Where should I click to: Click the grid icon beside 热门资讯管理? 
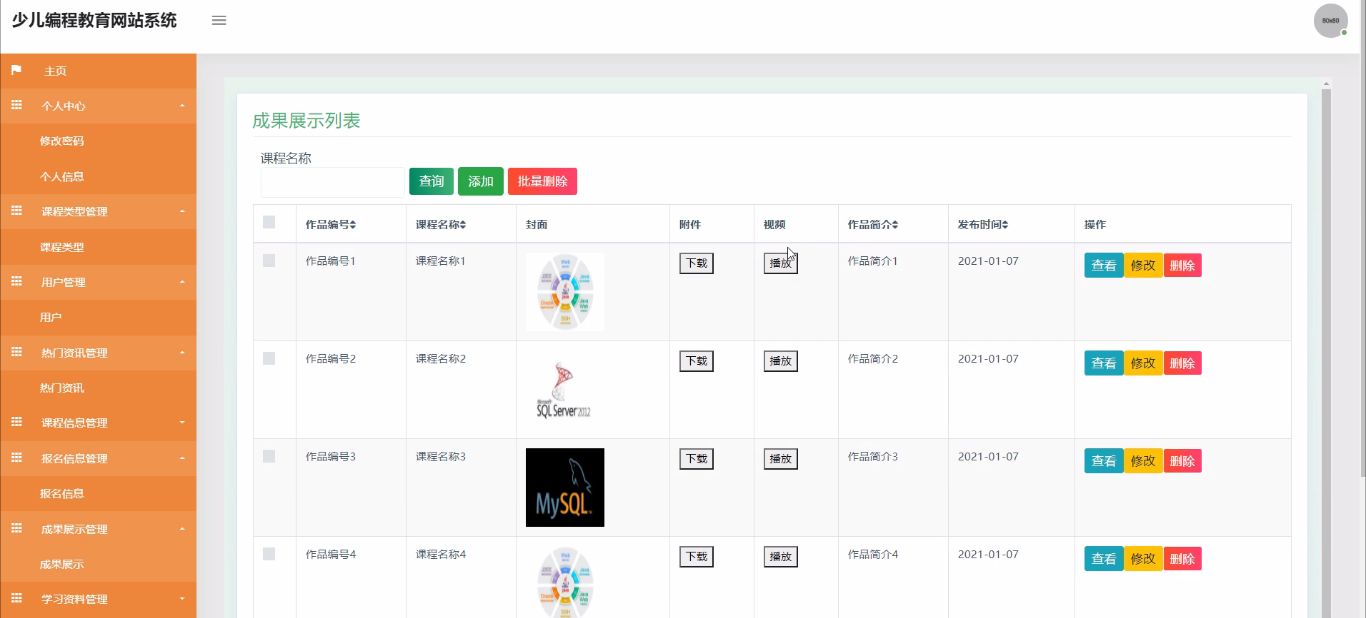click(x=16, y=352)
